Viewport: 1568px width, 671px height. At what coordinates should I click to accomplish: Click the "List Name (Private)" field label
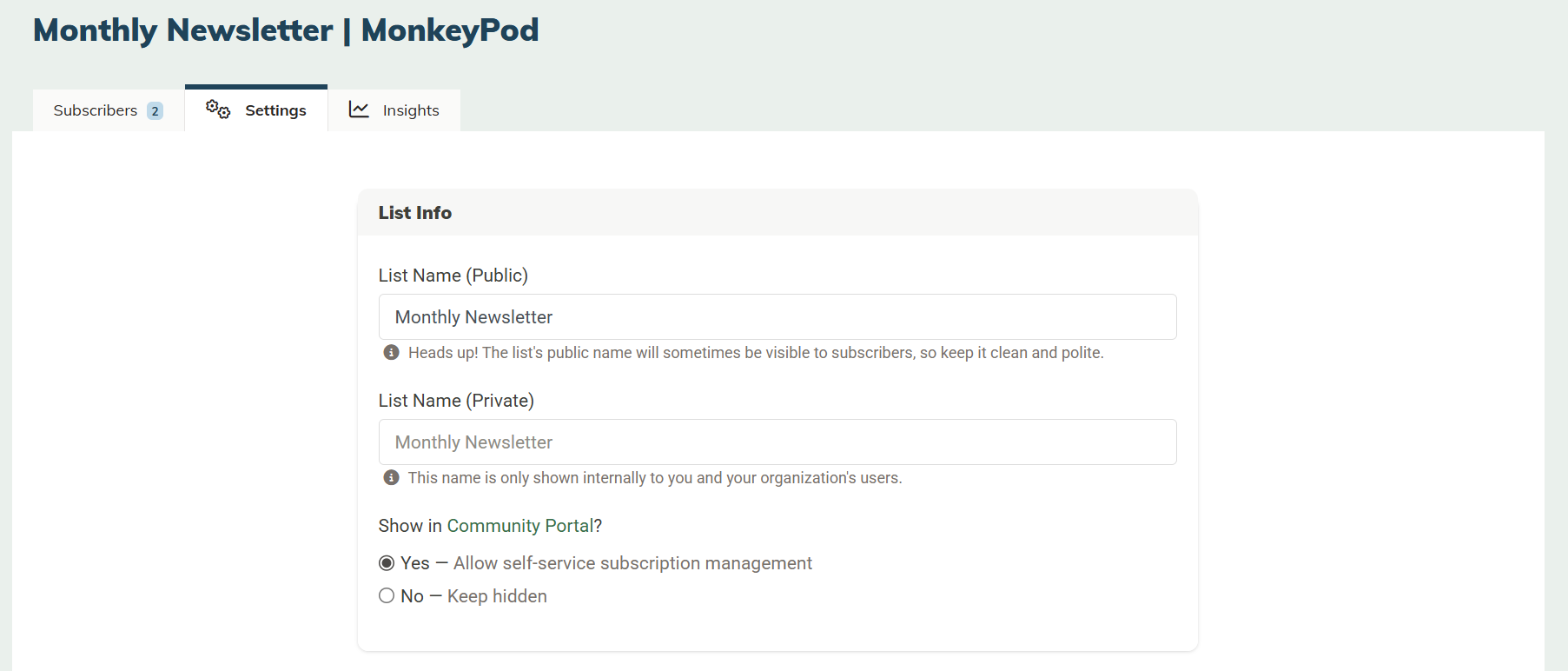tap(456, 401)
